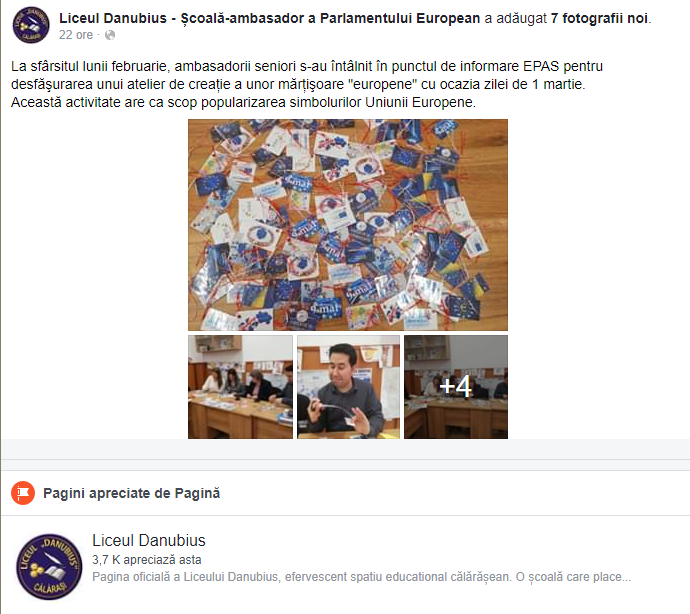This screenshot has height=614, width=690.
Task: Open the post author page name link
Action: pos(269,18)
